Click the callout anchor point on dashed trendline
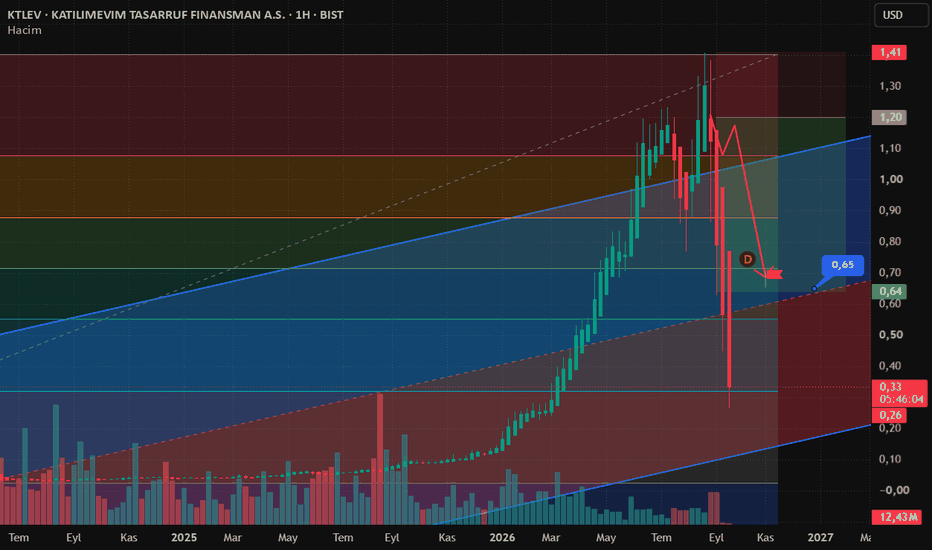 814,289
